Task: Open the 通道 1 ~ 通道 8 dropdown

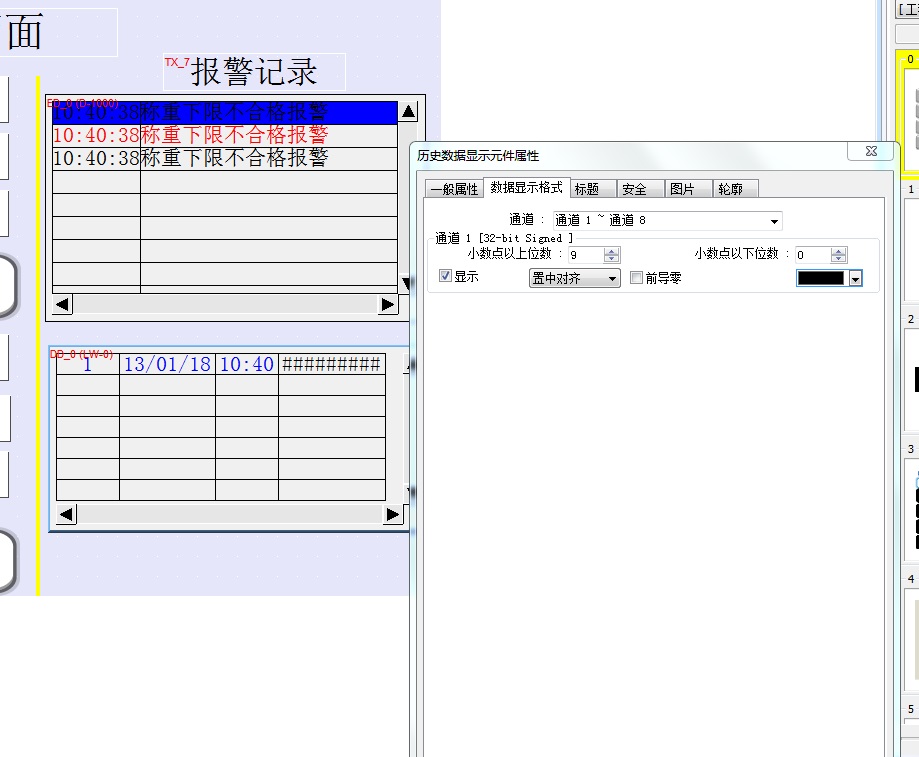Action: pos(774,221)
